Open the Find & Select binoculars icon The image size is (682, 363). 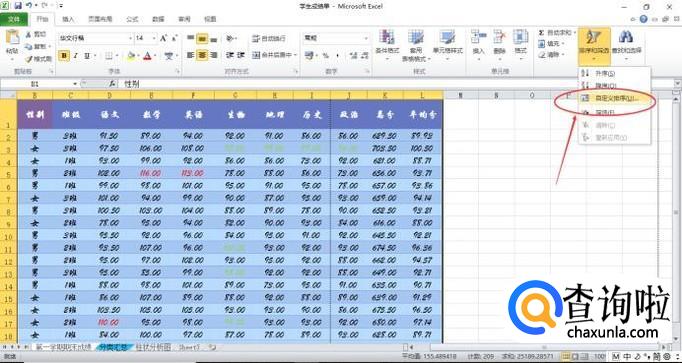point(626,37)
